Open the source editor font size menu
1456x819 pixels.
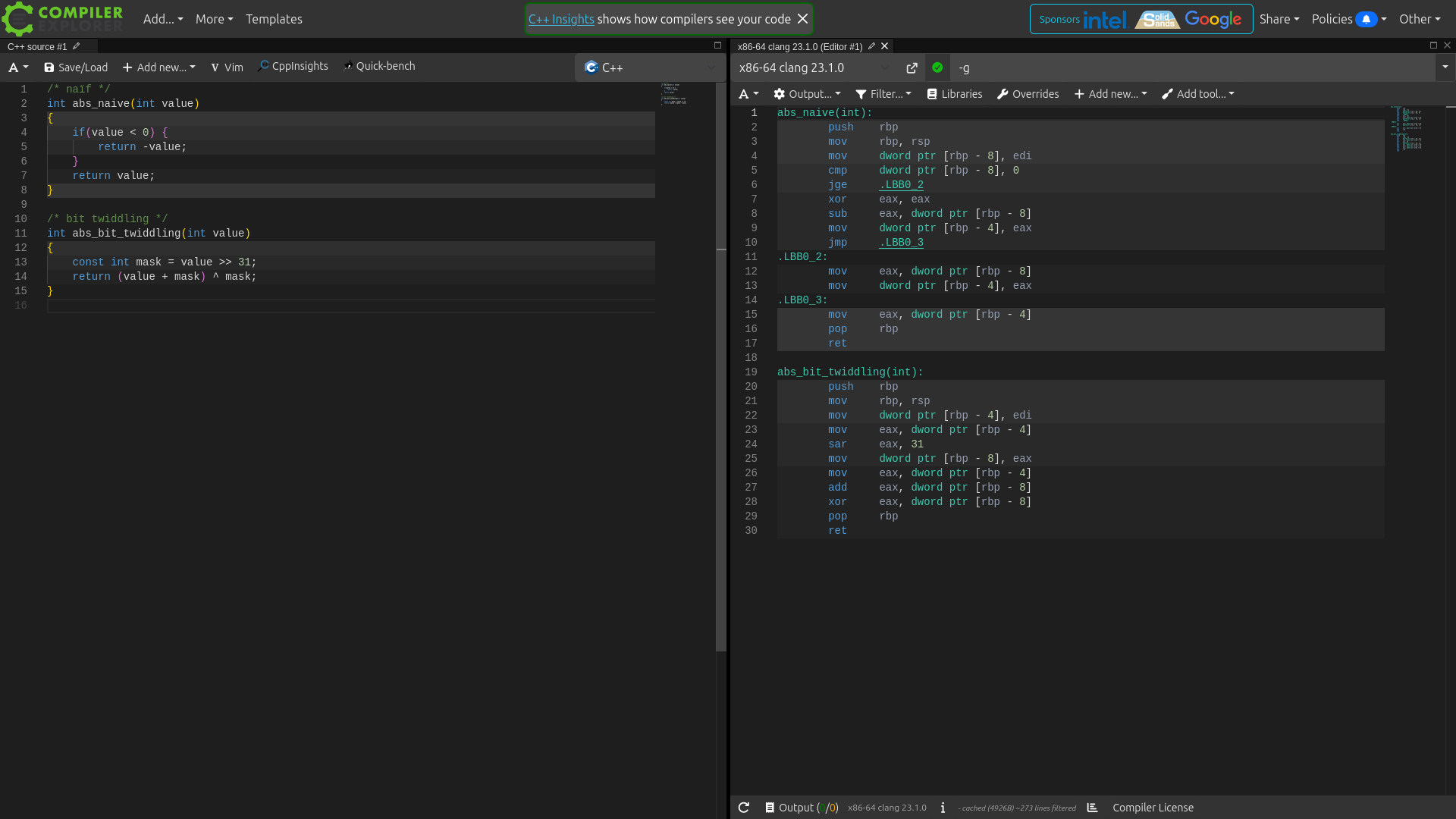click(x=18, y=67)
